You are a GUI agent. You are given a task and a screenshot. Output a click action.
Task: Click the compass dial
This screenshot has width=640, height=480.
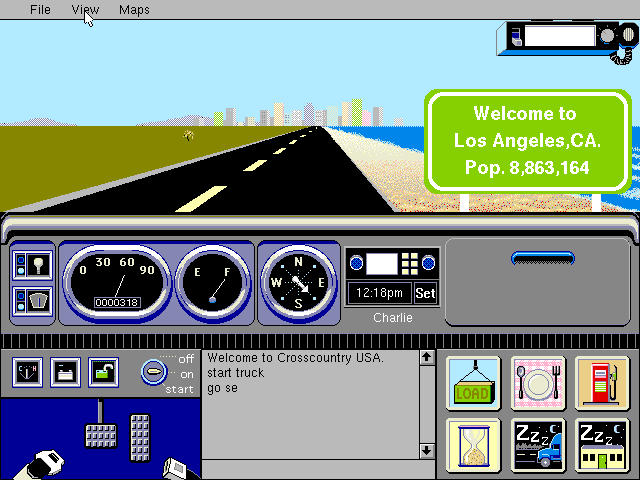(x=298, y=282)
